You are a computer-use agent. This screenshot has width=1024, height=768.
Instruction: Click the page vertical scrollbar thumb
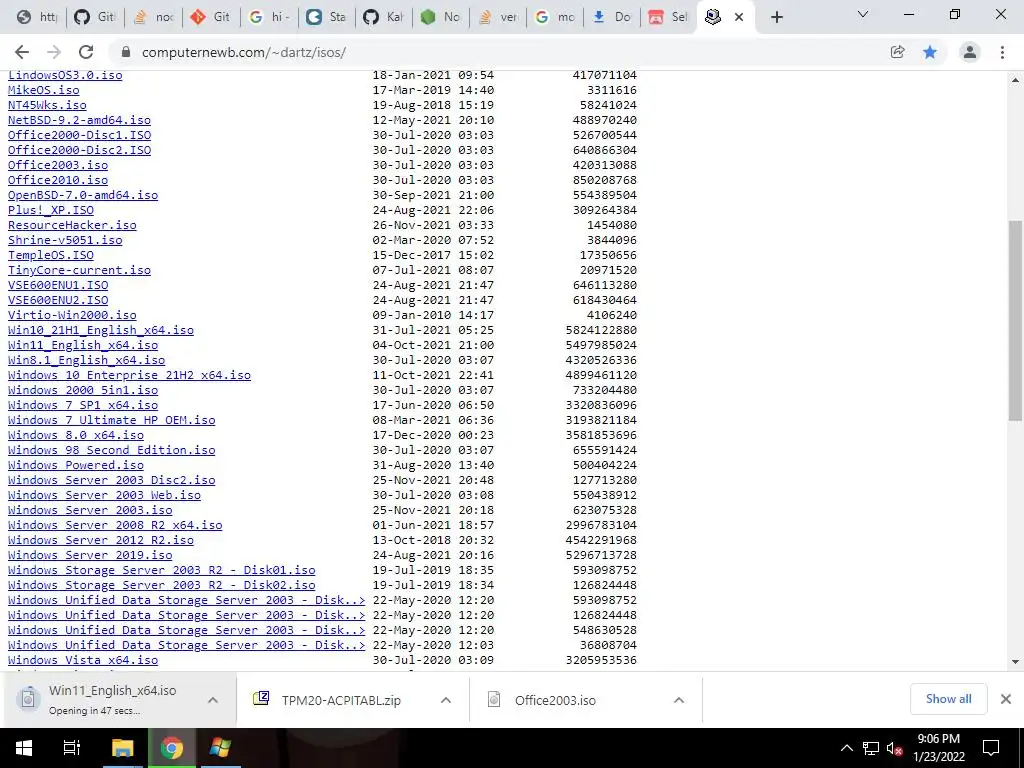click(x=1015, y=320)
